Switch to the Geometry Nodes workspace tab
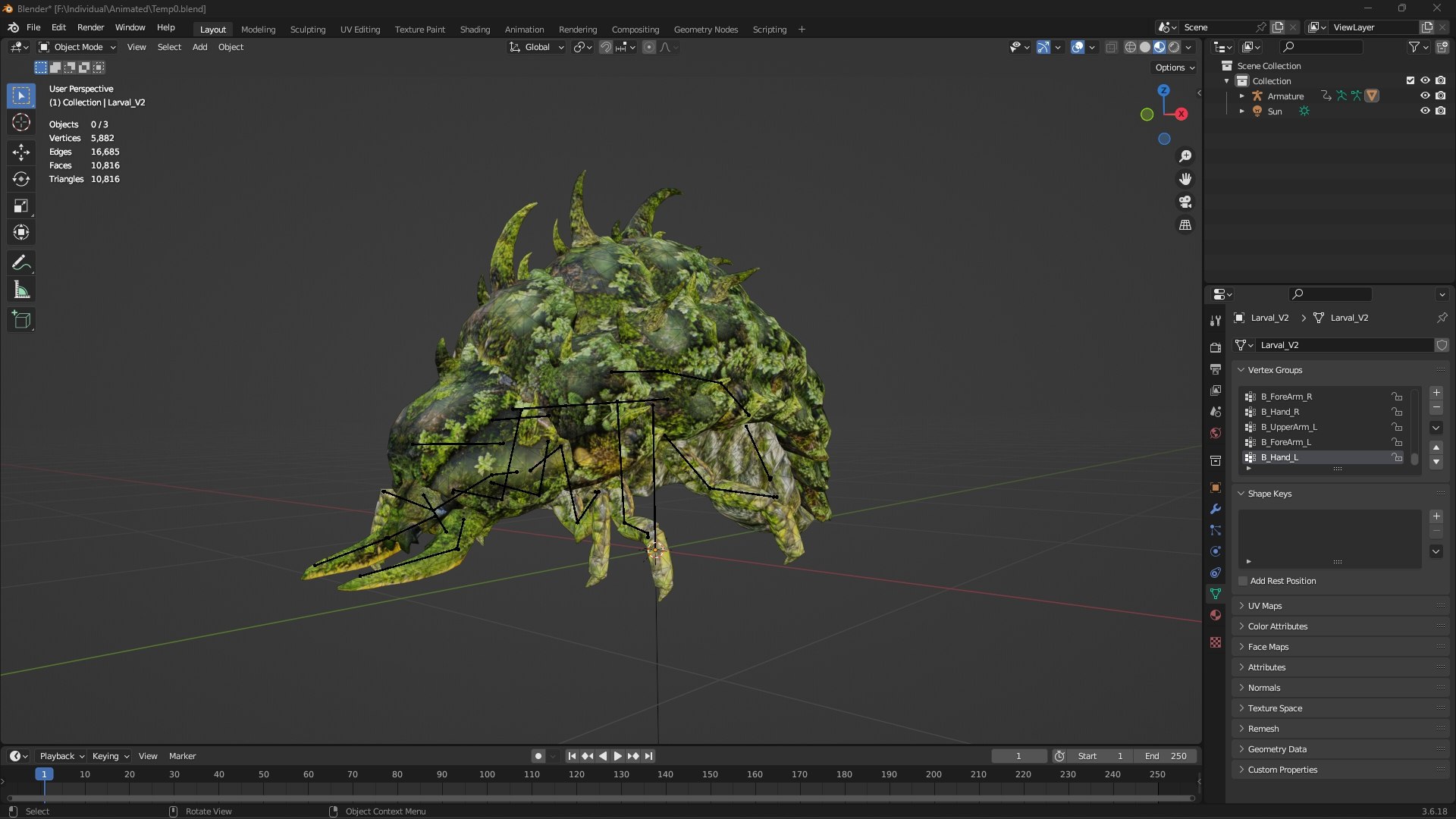The height and width of the screenshot is (819, 1456). tap(705, 30)
